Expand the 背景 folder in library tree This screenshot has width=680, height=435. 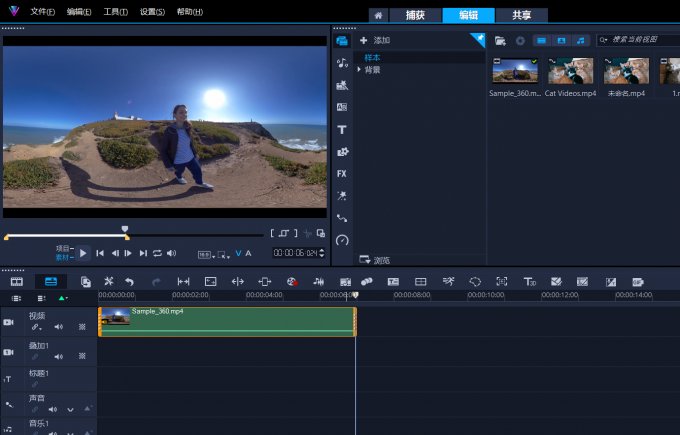[x=359, y=70]
